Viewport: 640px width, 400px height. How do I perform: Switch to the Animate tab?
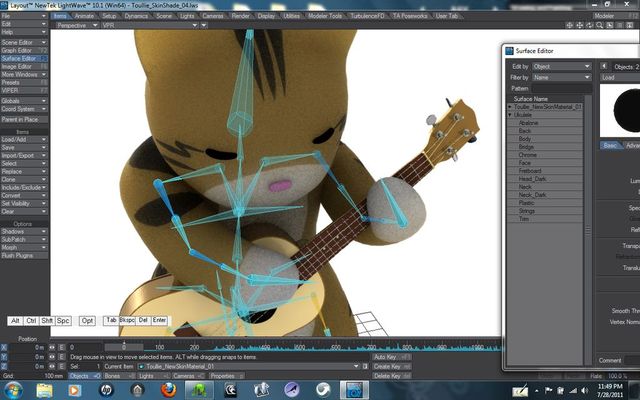click(x=84, y=16)
